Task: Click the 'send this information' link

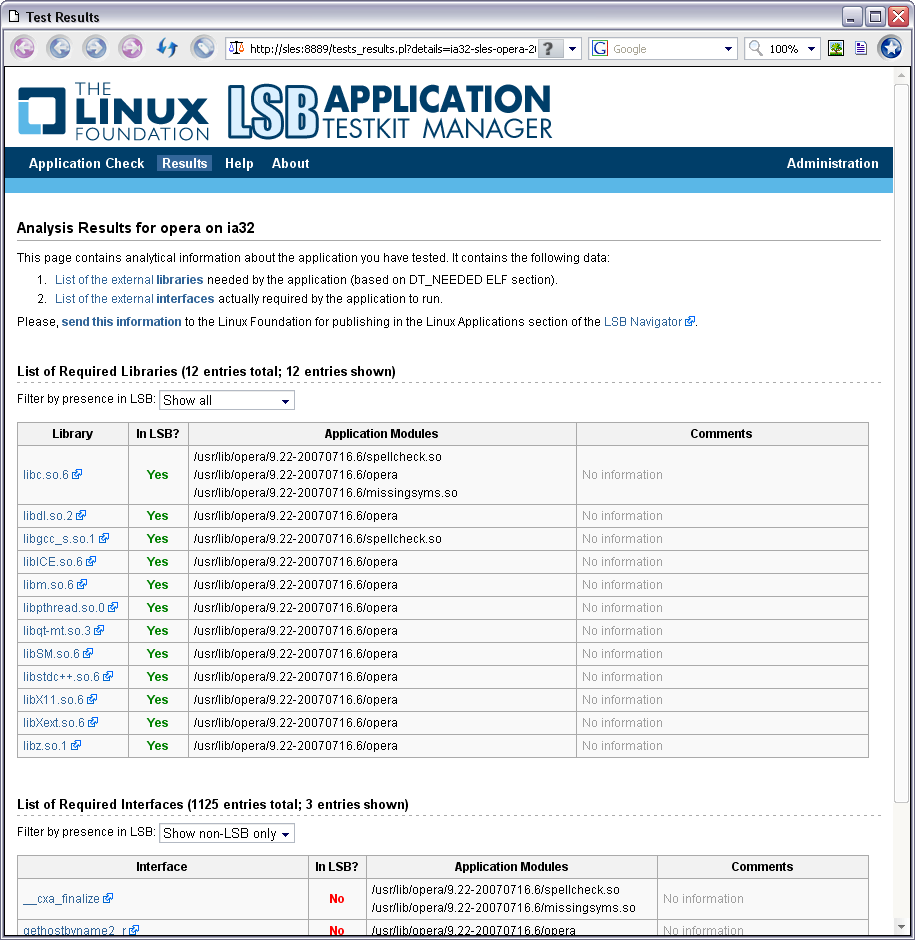Action: pos(121,321)
